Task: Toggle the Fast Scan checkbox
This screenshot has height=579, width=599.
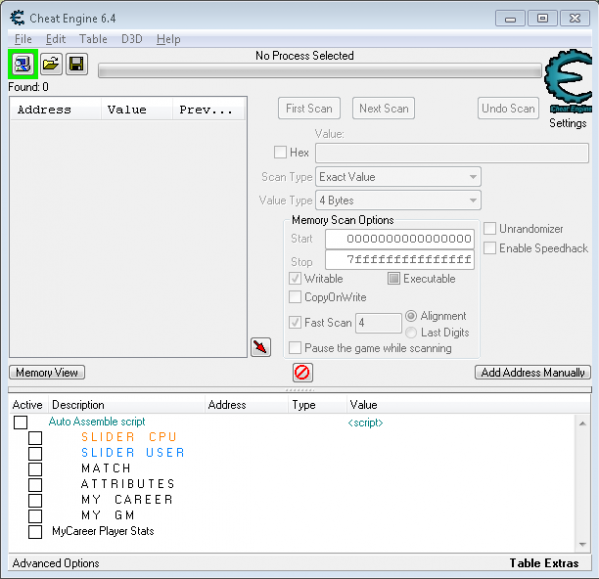Action: pyautogui.click(x=295, y=322)
